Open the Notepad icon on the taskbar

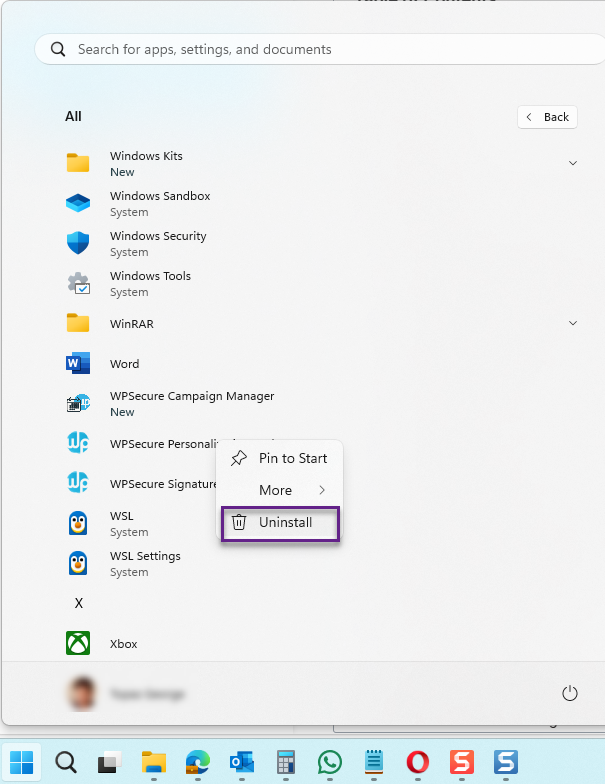[x=374, y=762]
